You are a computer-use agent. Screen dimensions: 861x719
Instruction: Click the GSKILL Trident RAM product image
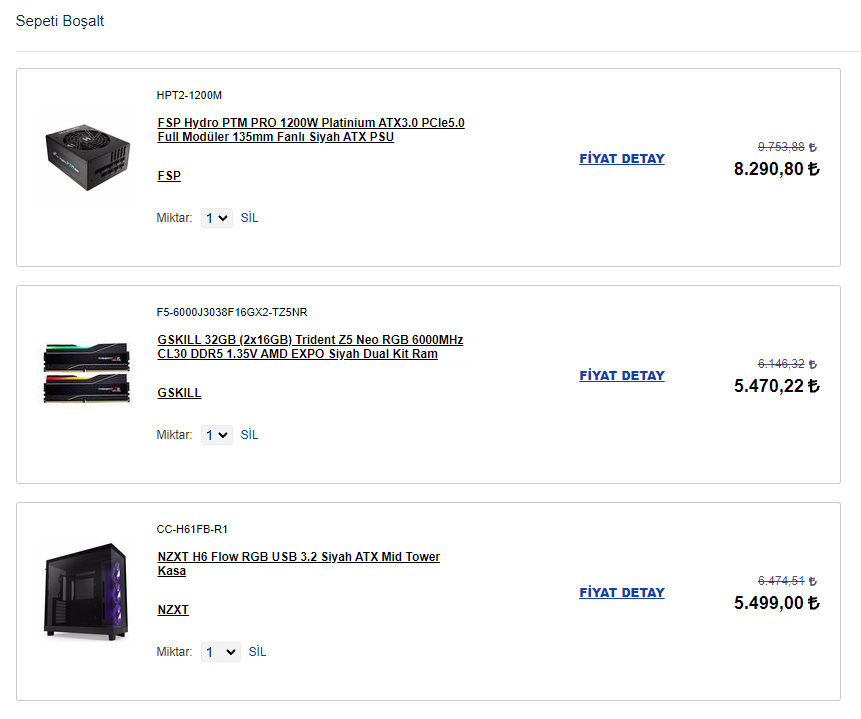[x=86, y=374]
